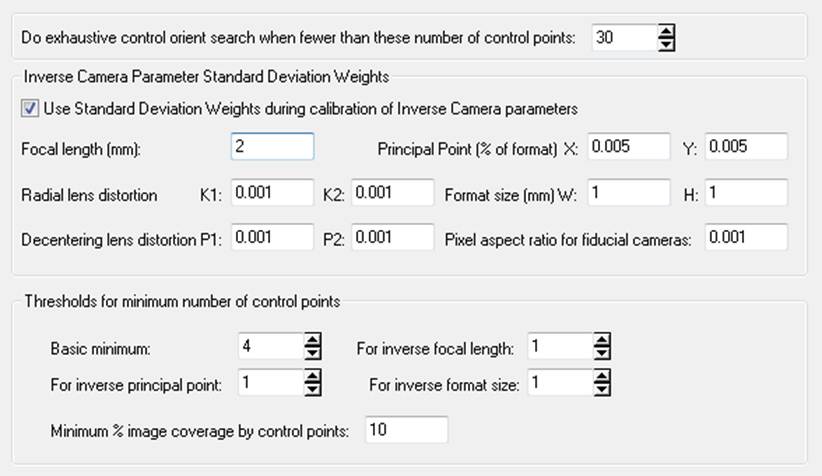Increase the inverse principal point threshold
Screen dimensions: 822x476
[x=313, y=377]
